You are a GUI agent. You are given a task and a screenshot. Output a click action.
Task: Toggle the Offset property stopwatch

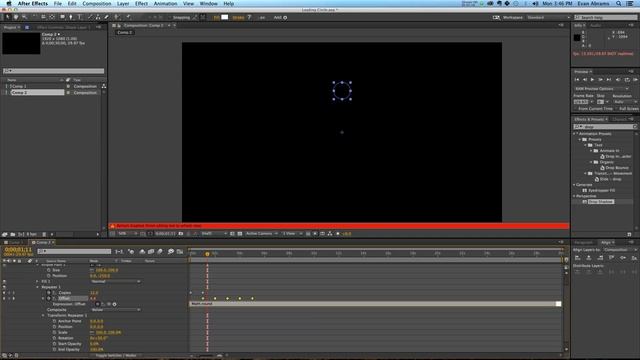coord(49,298)
